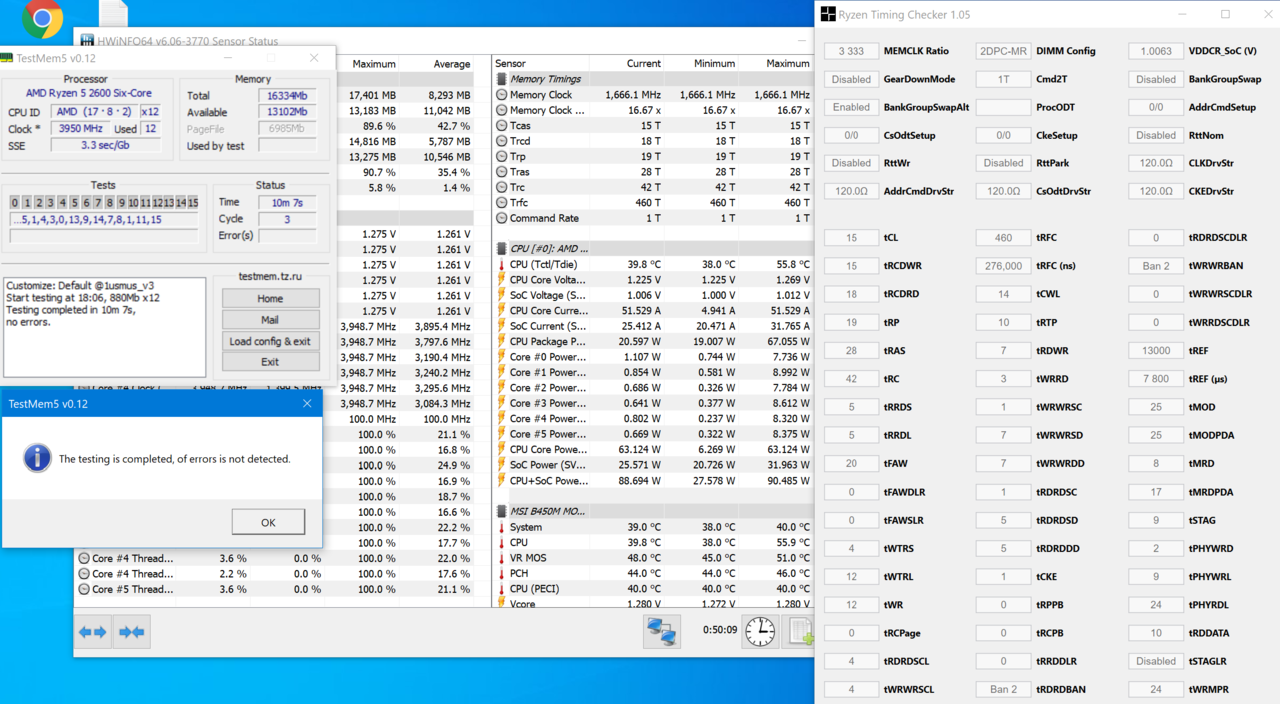Image resolution: width=1280 pixels, height=704 pixels.
Task: Collapse the Memory Timings sensor group header
Action: (652, 79)
